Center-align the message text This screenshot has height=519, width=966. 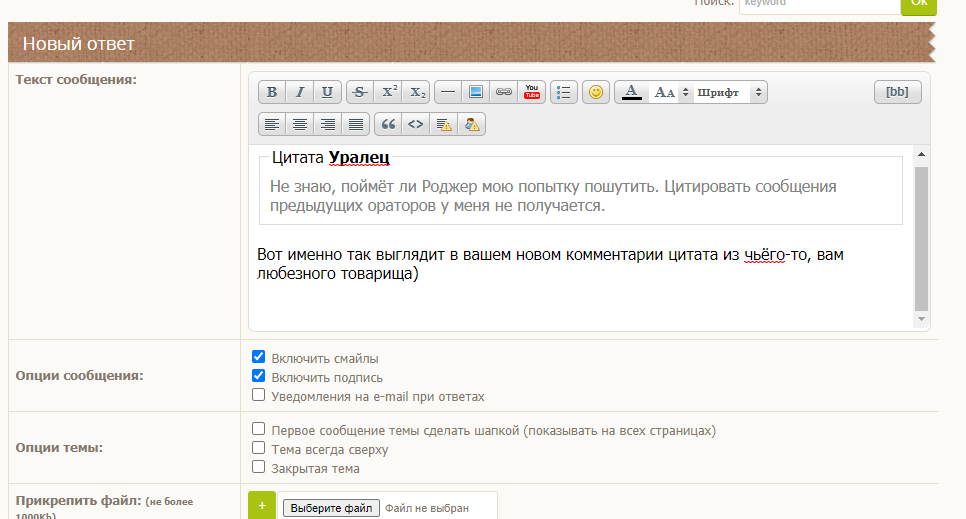(299, 124)
